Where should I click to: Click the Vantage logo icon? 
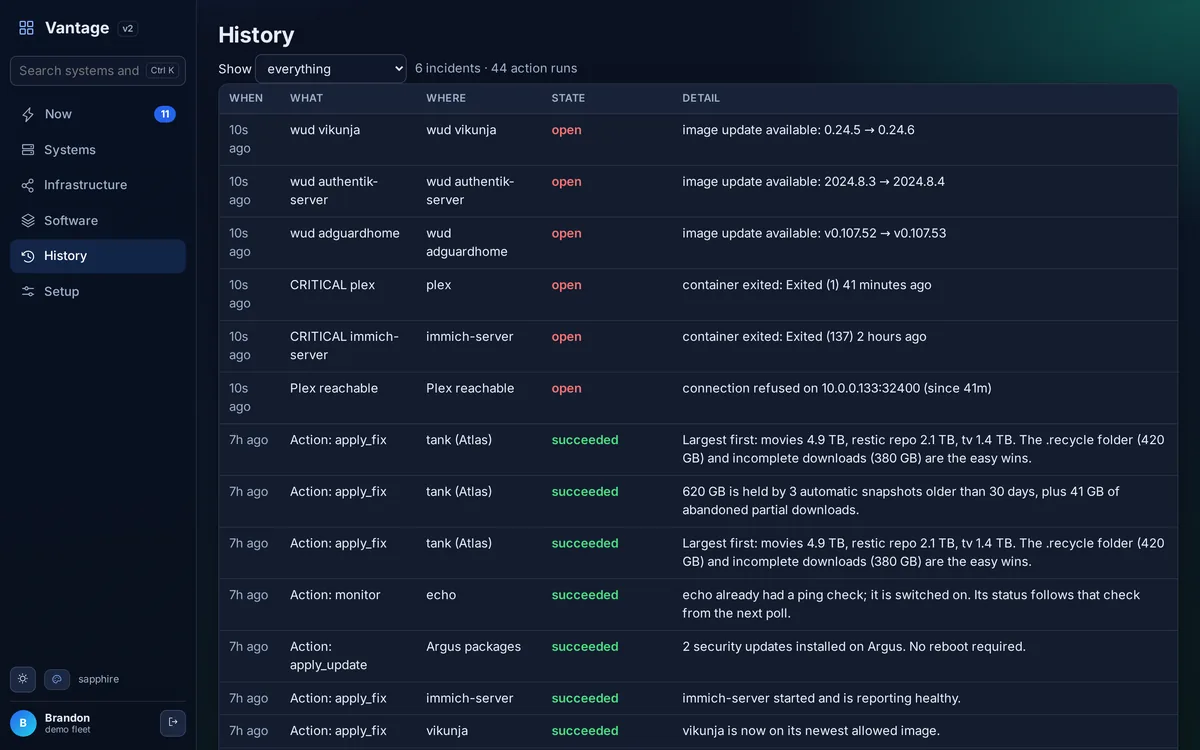click(27, 28)
